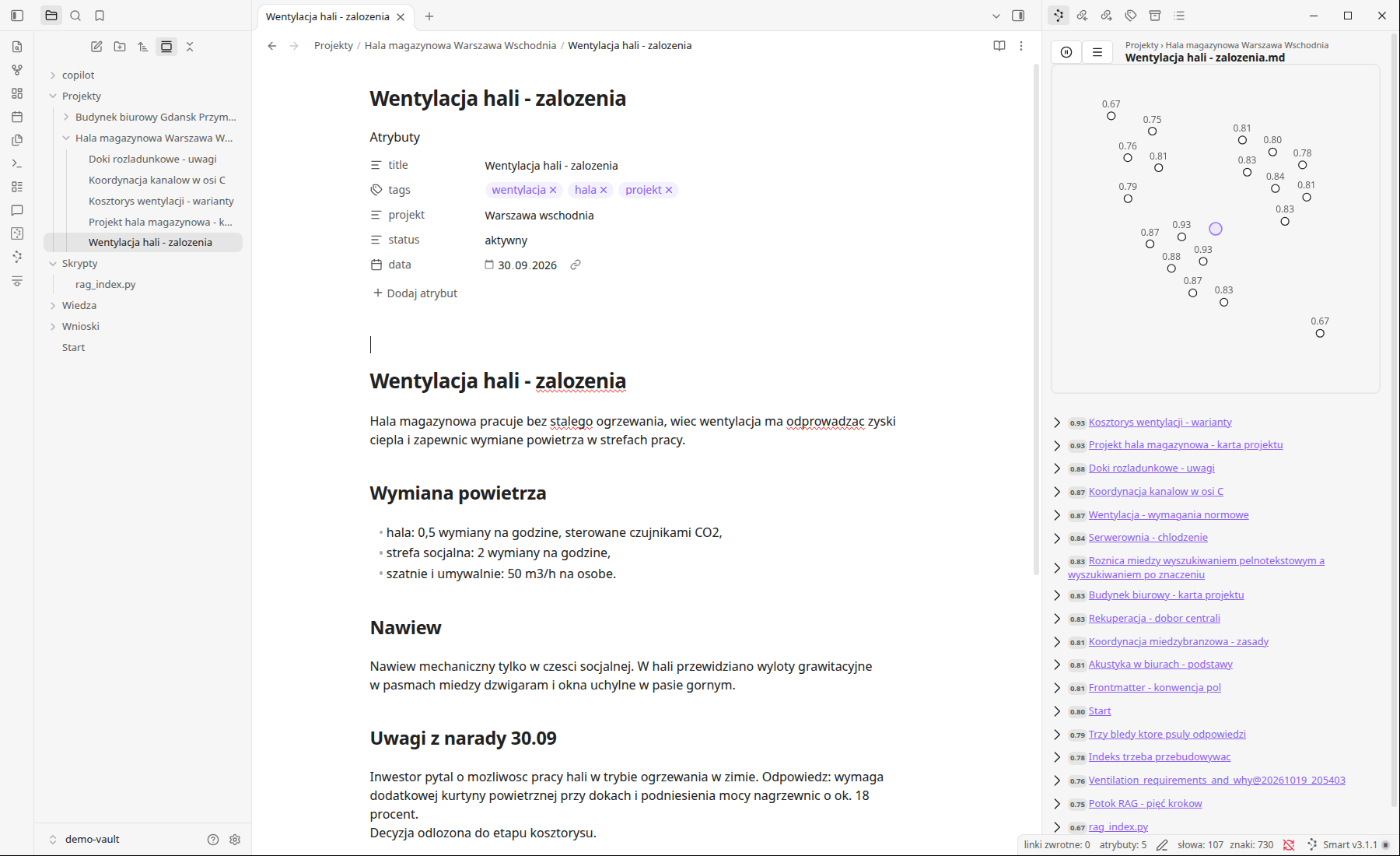
Task: Expand the Wiedza folder
Action: pos(53,306)
